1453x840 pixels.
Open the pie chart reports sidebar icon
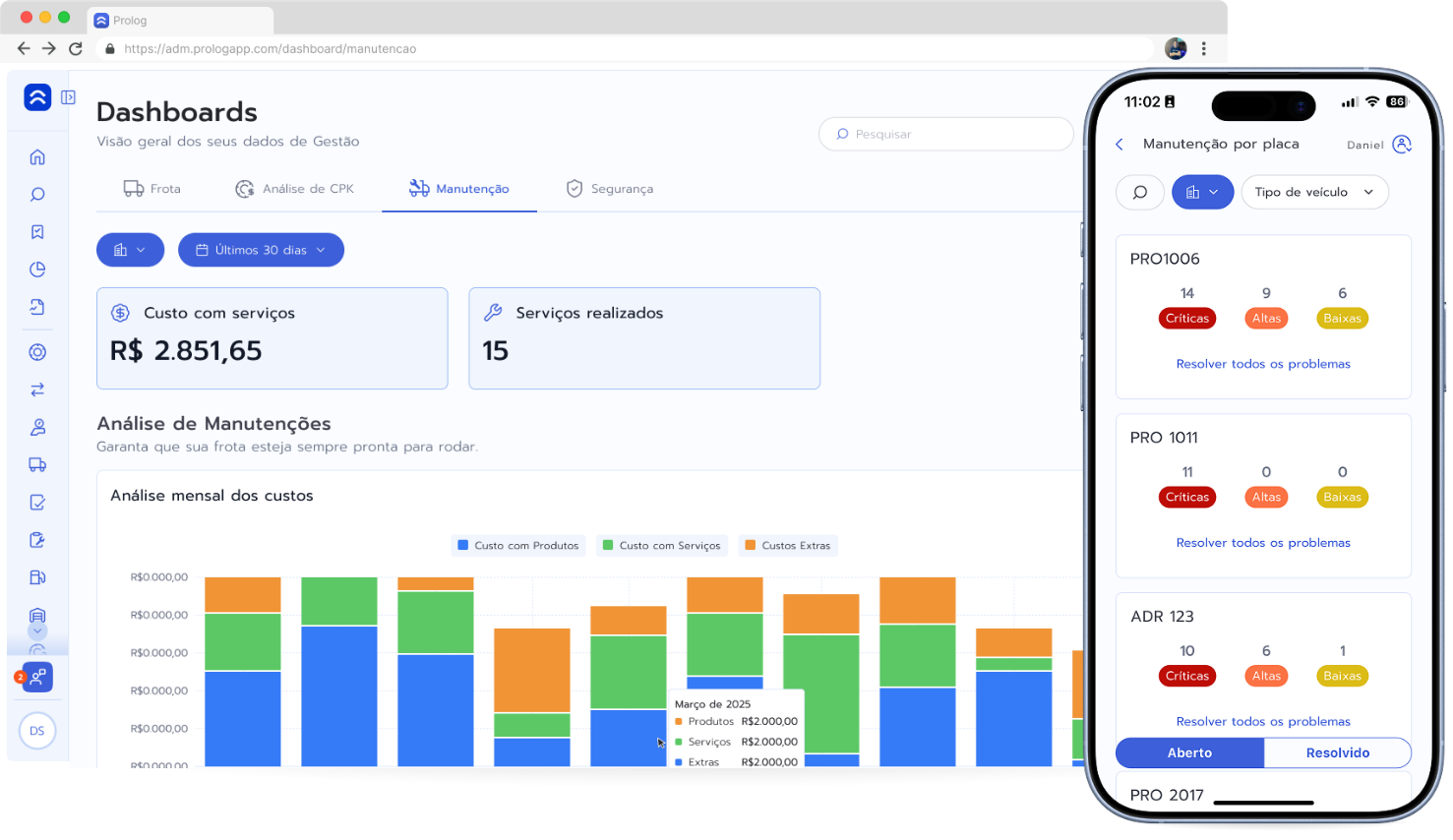click(37, 270)
